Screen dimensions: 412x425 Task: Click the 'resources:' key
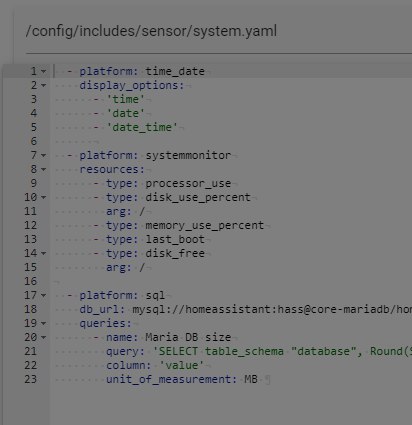coord(112,169)
